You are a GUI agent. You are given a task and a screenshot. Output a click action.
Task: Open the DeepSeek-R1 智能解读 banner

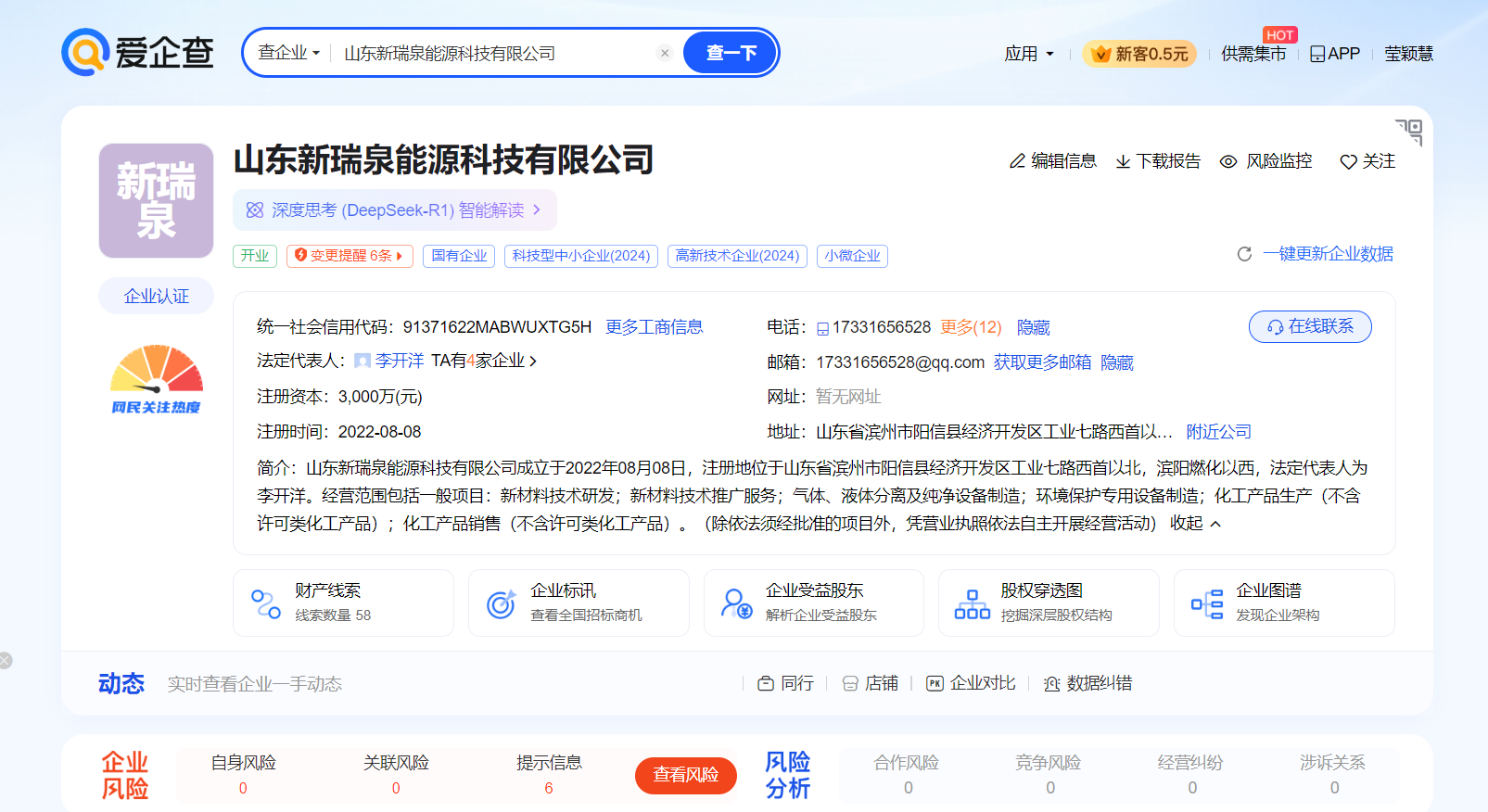[395, 210]
